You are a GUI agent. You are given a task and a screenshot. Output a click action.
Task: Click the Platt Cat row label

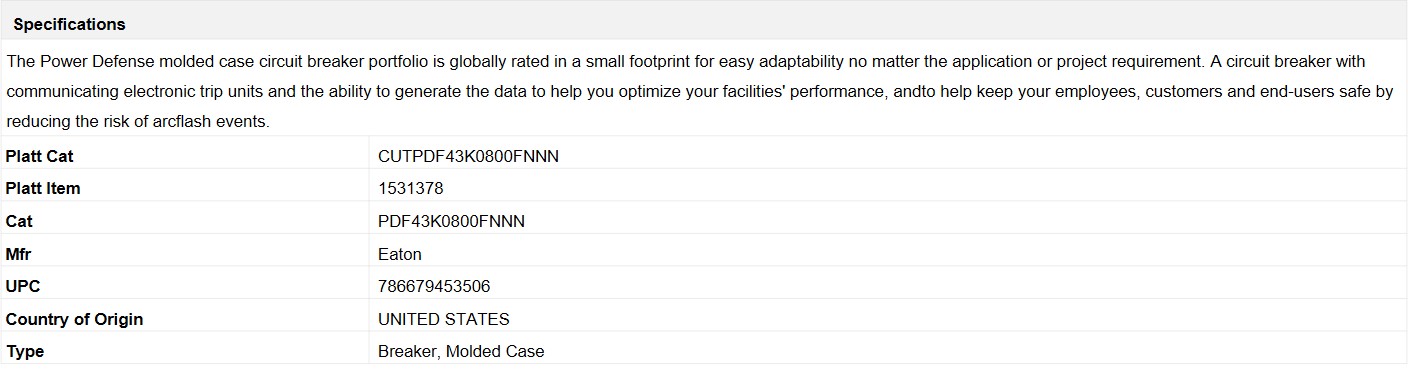tap(39, 156)
